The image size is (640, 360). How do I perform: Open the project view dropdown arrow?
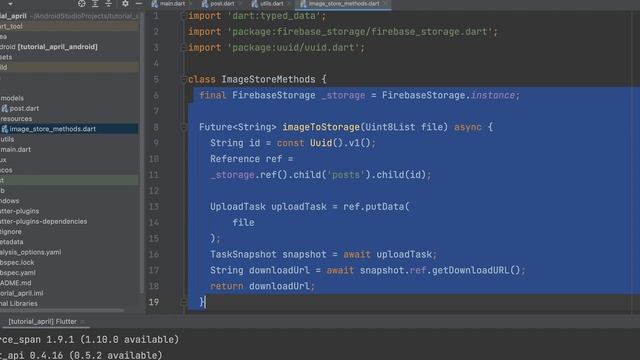10,4
